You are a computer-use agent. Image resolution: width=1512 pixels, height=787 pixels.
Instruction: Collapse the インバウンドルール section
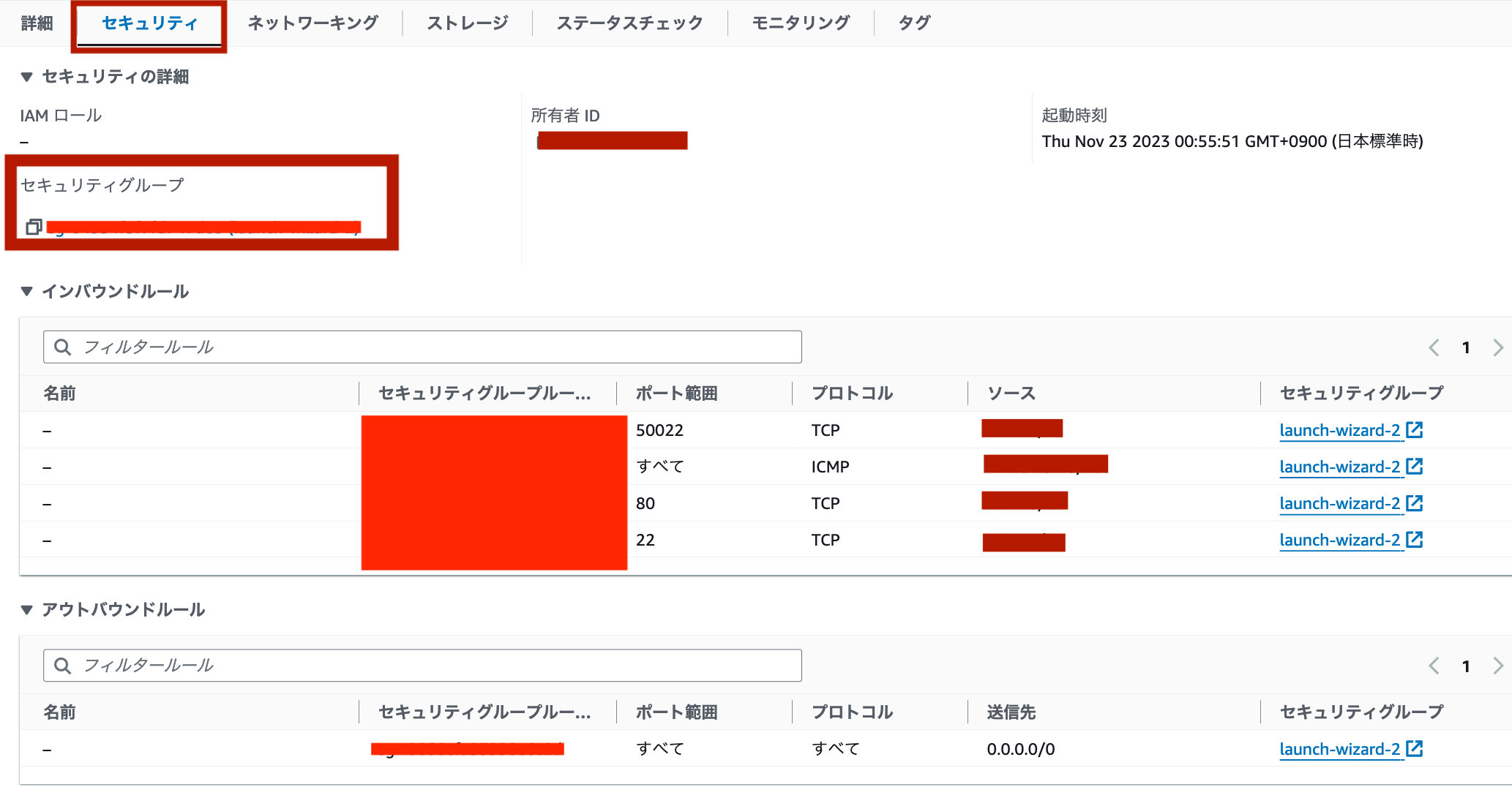tap(27, 291)
